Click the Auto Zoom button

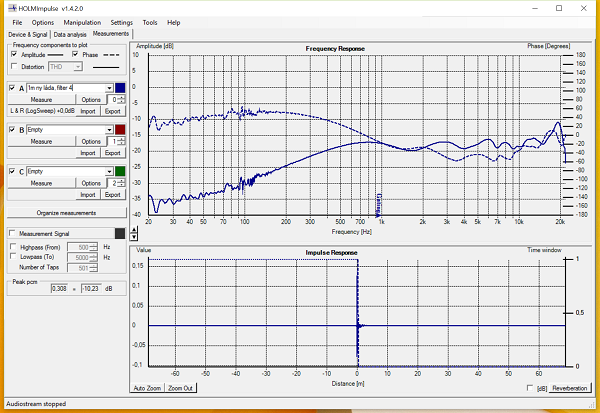pyautogui.click(x=147, y=388)
